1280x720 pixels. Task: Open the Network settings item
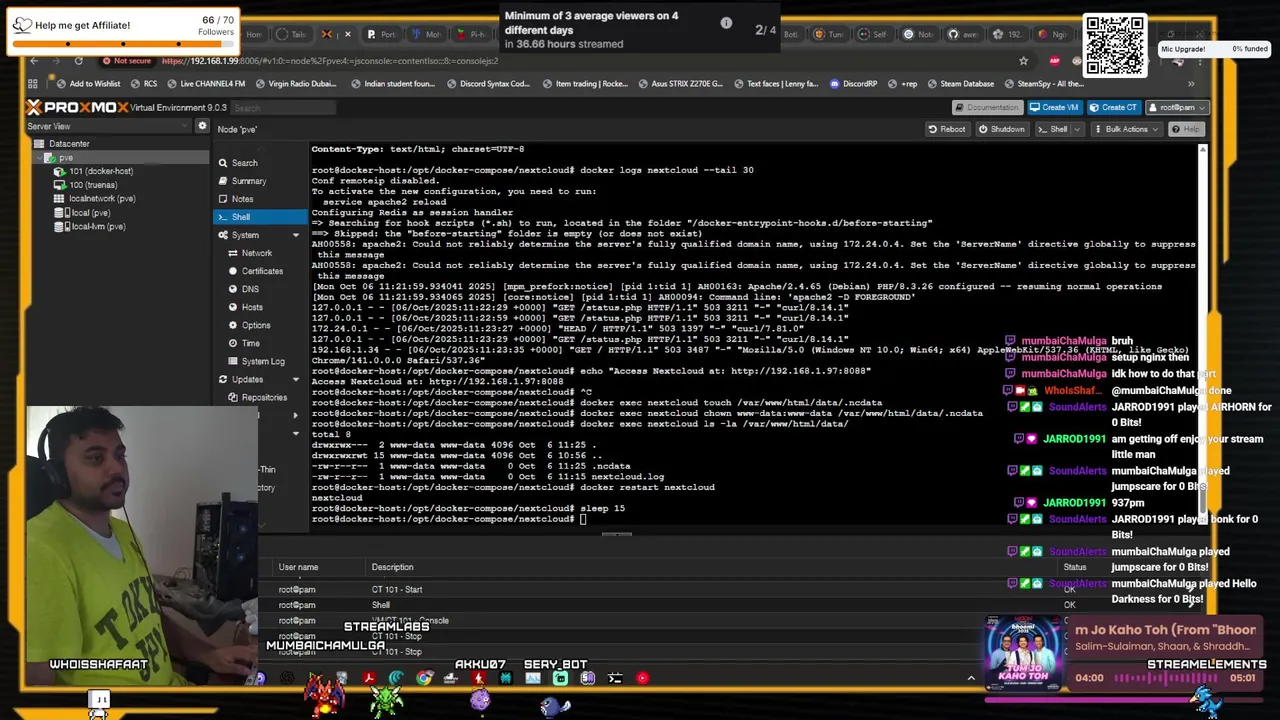click(x=256, y=253)
